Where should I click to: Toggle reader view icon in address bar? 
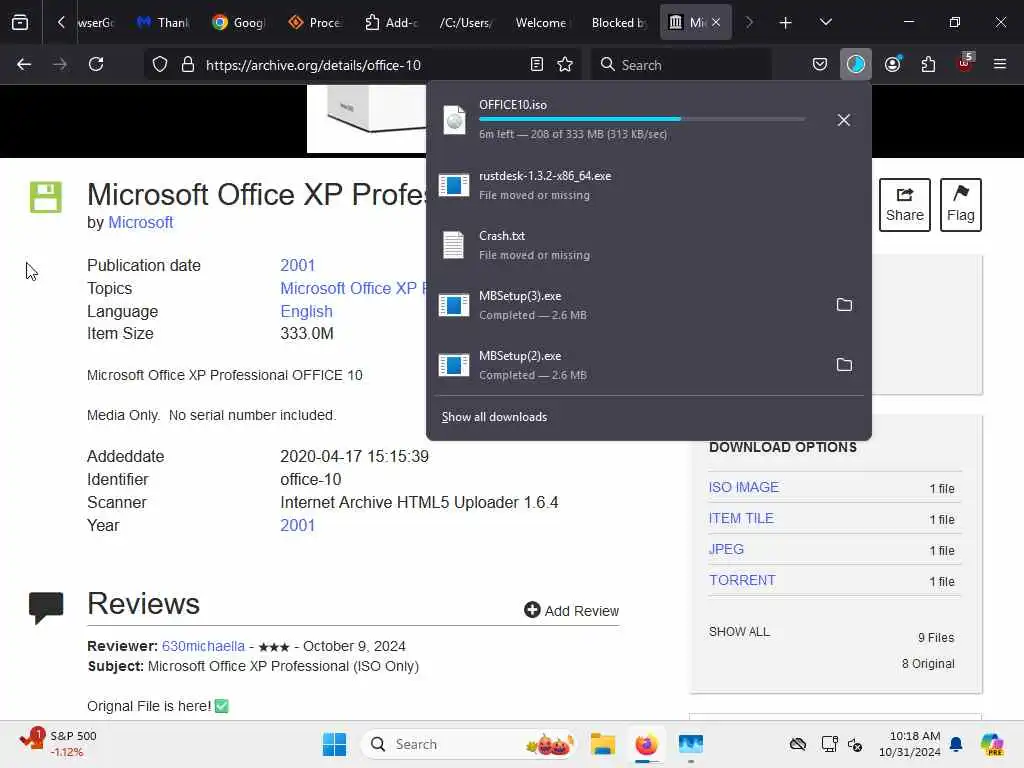537,65
